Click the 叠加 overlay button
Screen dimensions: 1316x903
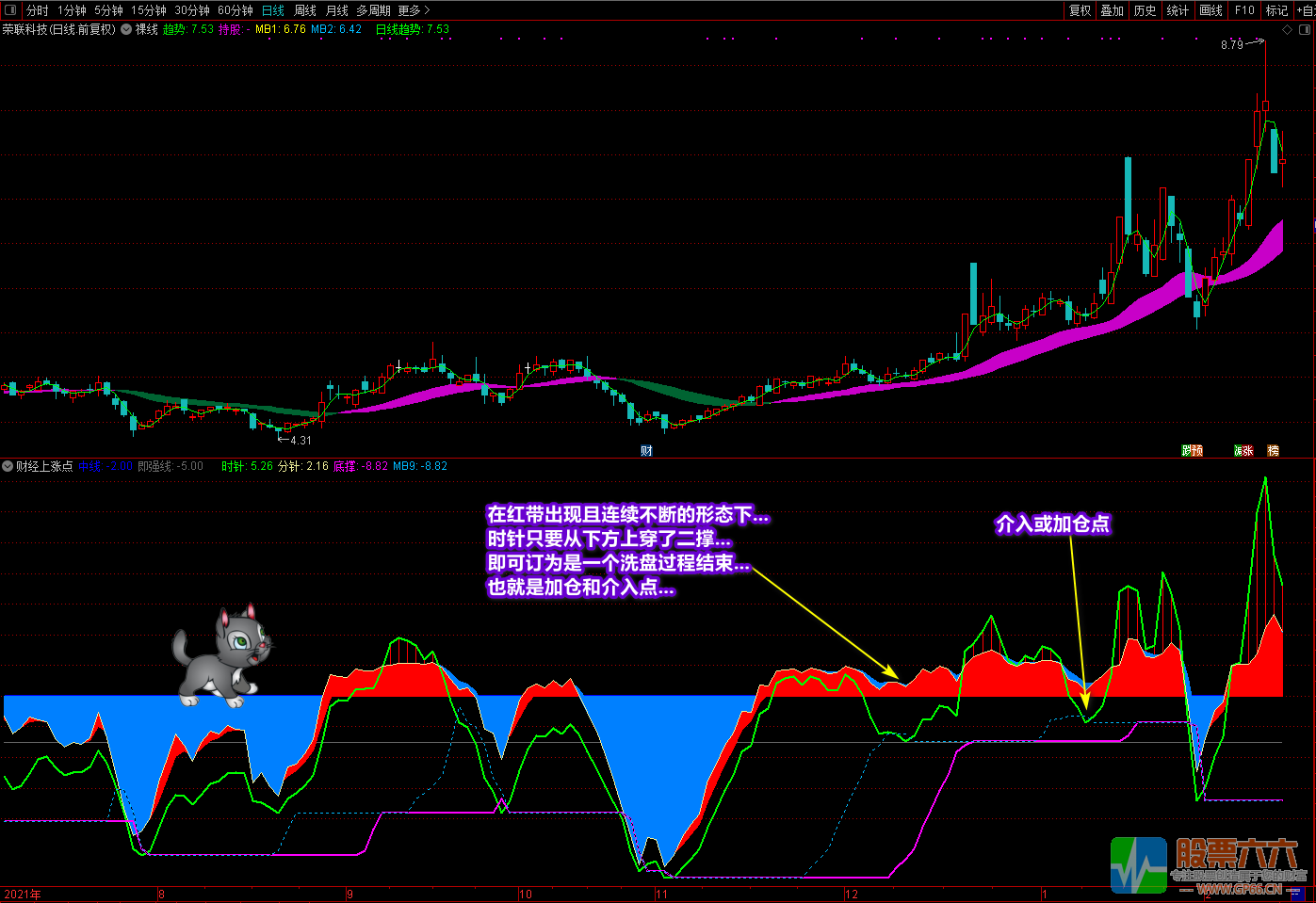1112,10
